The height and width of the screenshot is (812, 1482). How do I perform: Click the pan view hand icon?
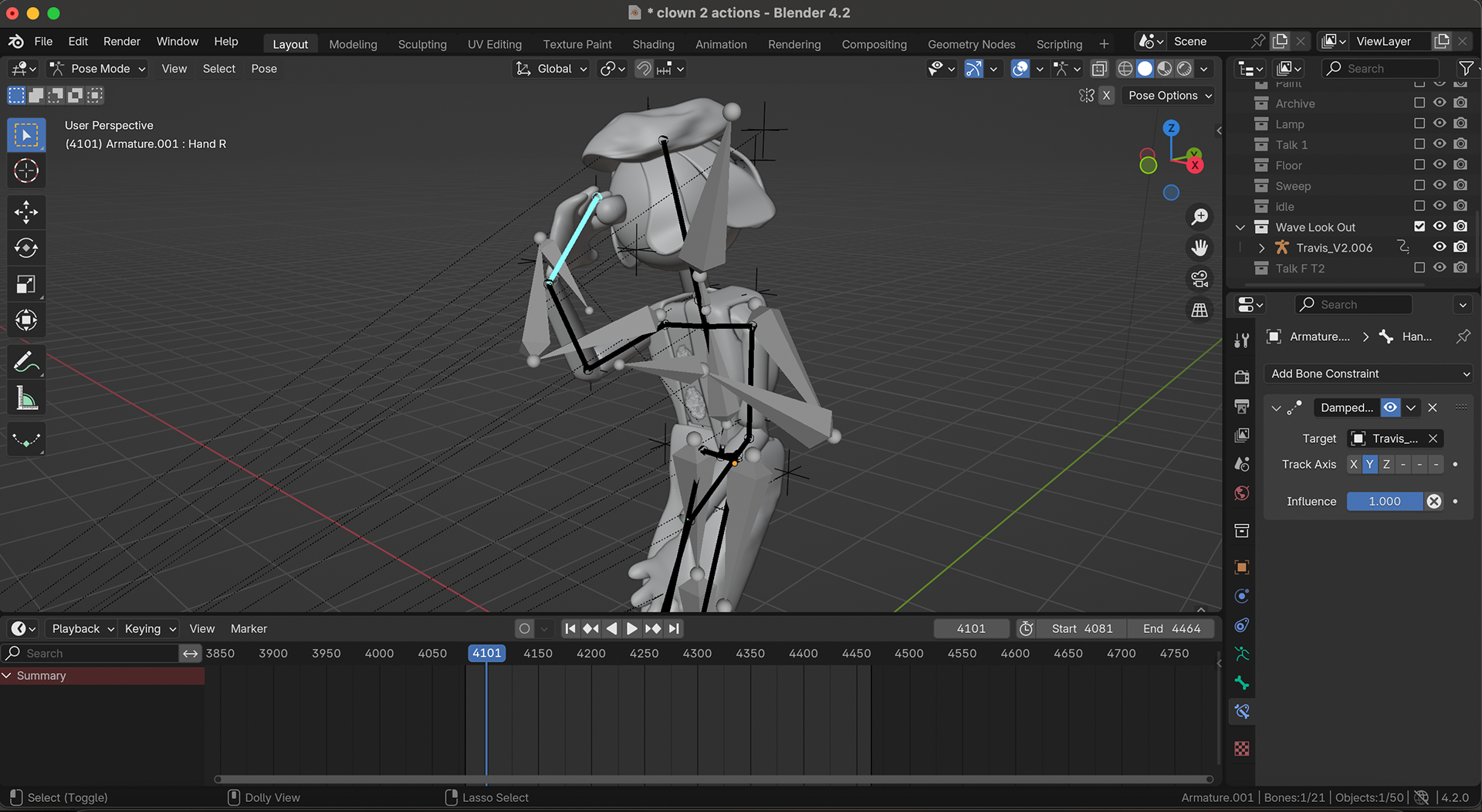point(1199,248)
